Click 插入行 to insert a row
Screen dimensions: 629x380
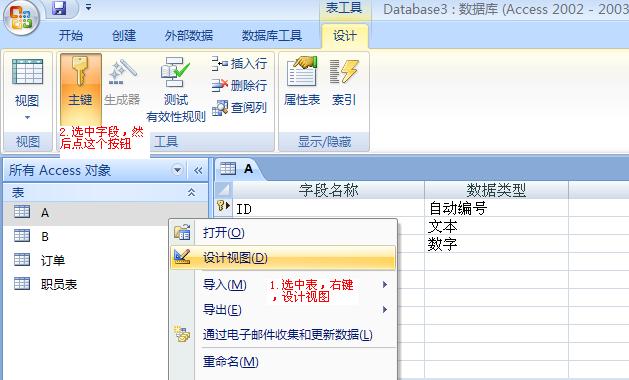[x=239, y=63]
